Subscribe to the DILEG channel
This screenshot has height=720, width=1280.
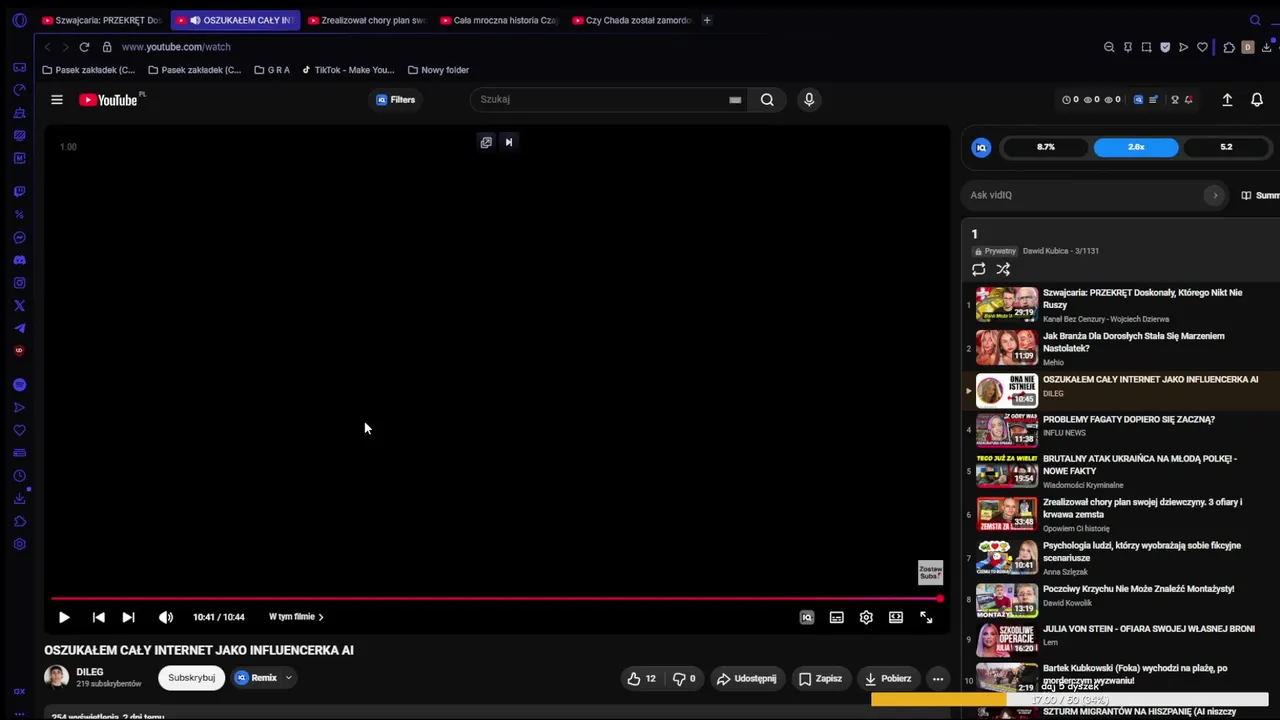pyautogui.click(x=191, y=678)
